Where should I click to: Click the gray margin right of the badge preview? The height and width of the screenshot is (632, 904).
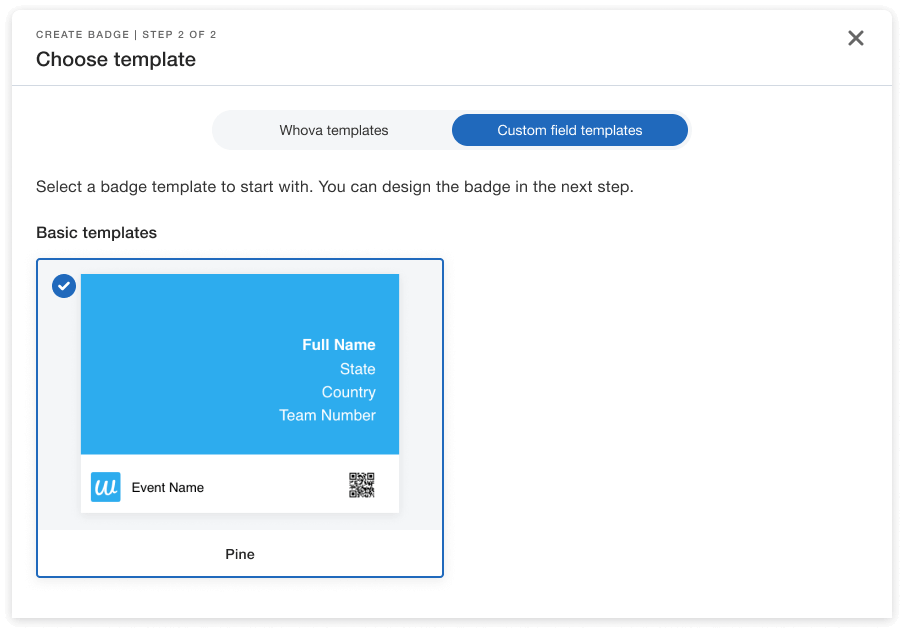point(420,400)
